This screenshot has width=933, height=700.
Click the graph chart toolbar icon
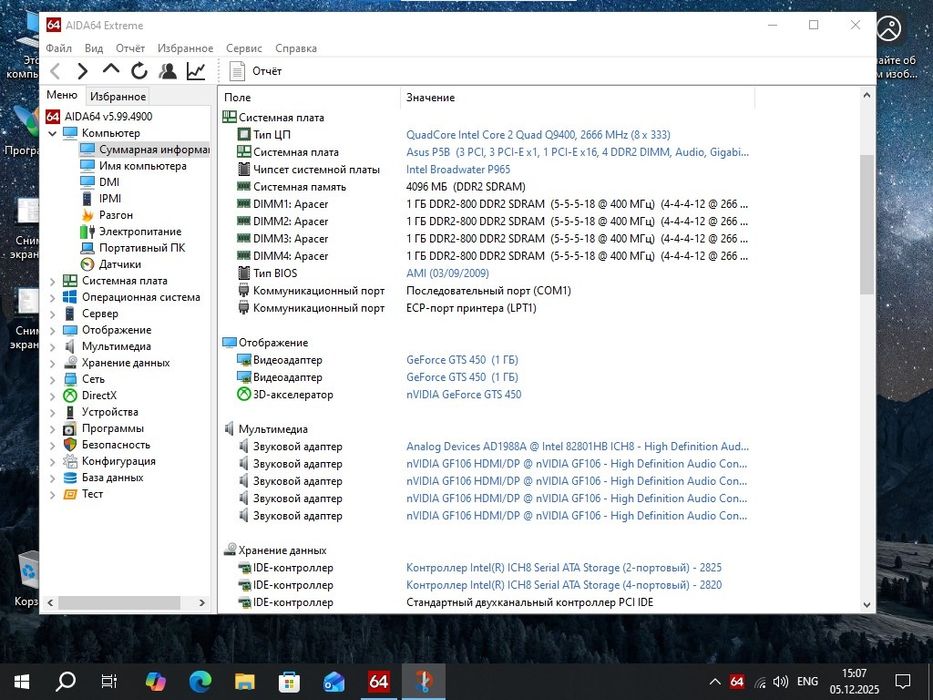pos(196,71)
